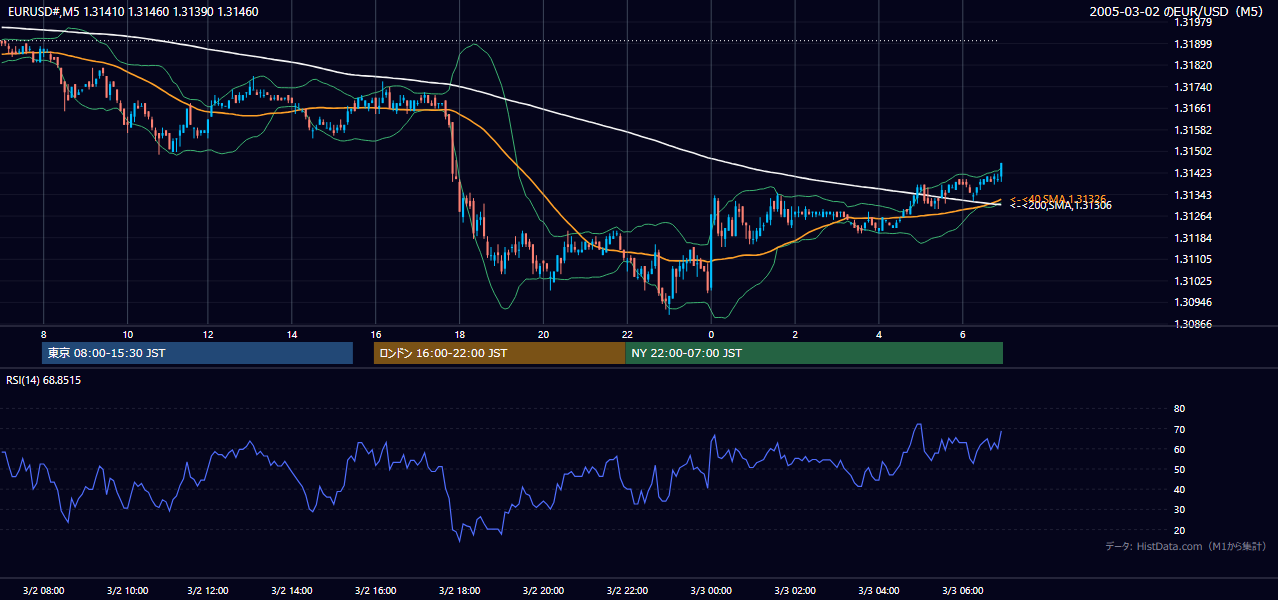Click hour label 18 under the price chart
1278x600 pixels.
[459, 334]
